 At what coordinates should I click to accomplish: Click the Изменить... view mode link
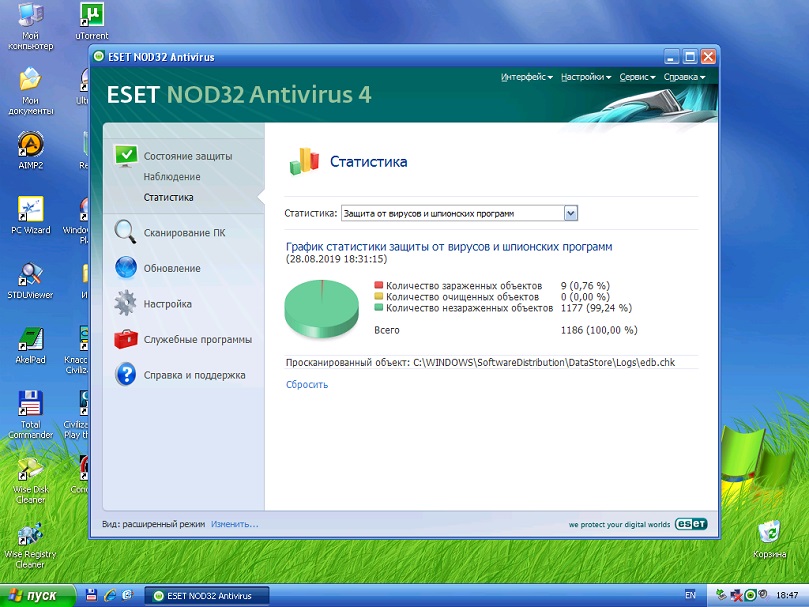235,524
